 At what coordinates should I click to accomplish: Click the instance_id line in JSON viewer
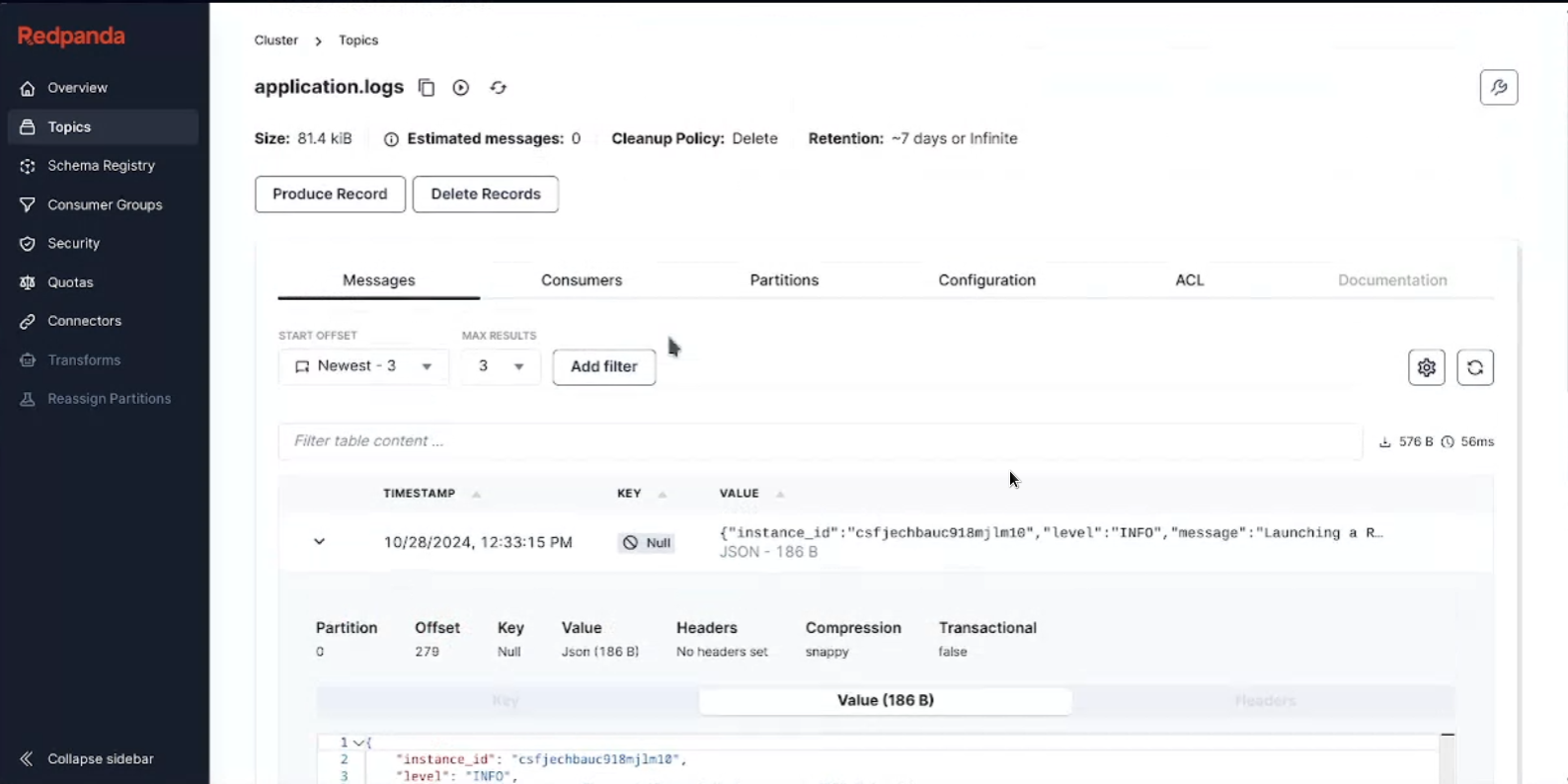[x=541, y=759]
